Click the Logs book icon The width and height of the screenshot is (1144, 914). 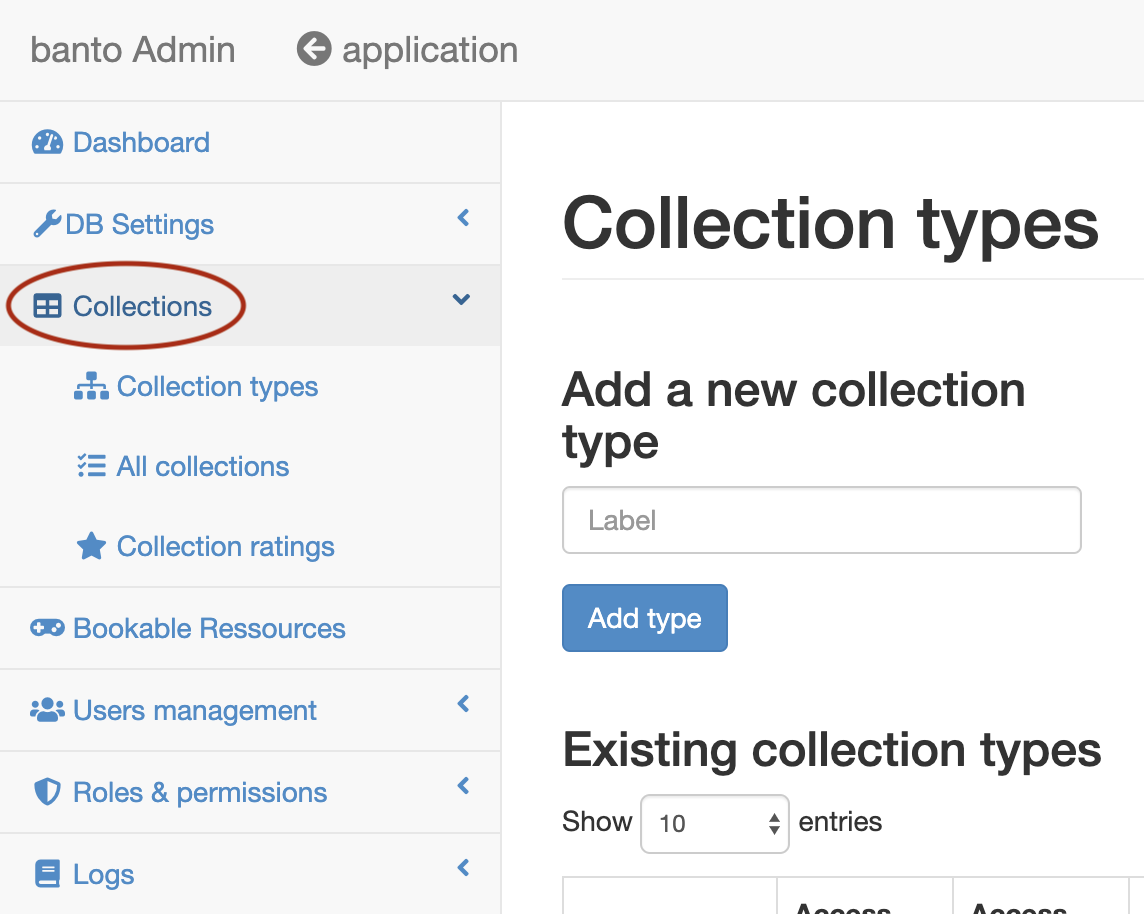[48, 873]
